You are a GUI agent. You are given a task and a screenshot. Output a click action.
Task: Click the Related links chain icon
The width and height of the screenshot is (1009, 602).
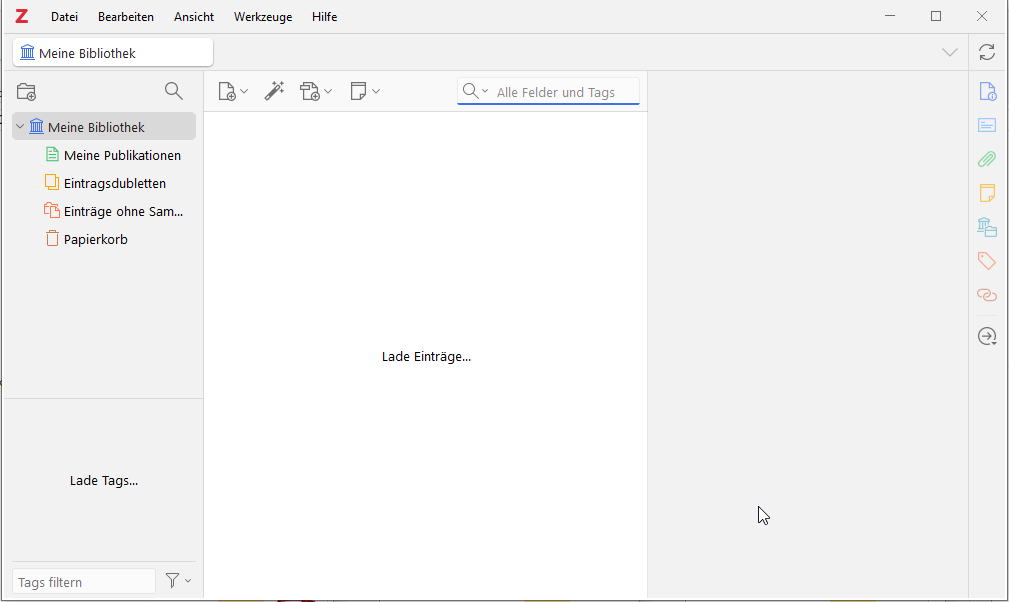(986, 295)
